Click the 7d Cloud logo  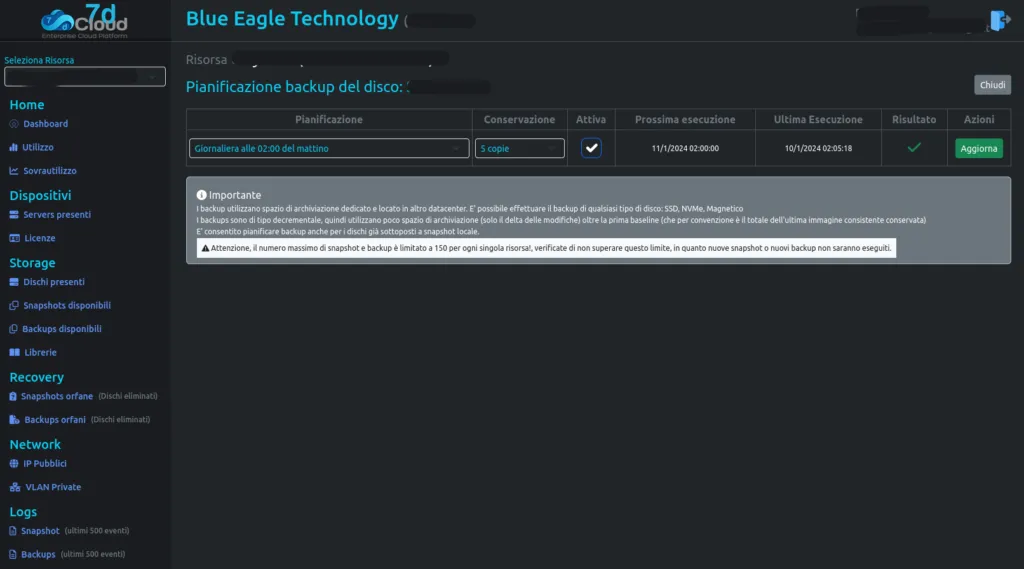coord(84,21)
